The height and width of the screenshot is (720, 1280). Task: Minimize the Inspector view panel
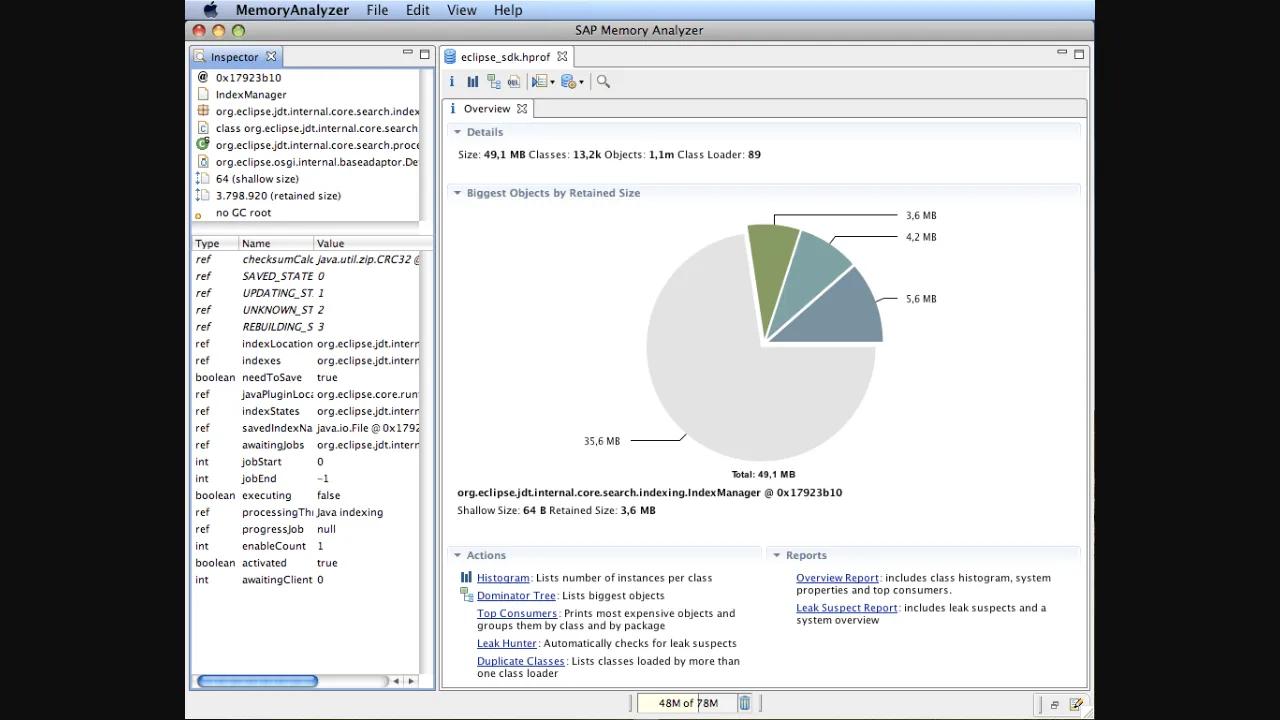(x=407, y=53)
